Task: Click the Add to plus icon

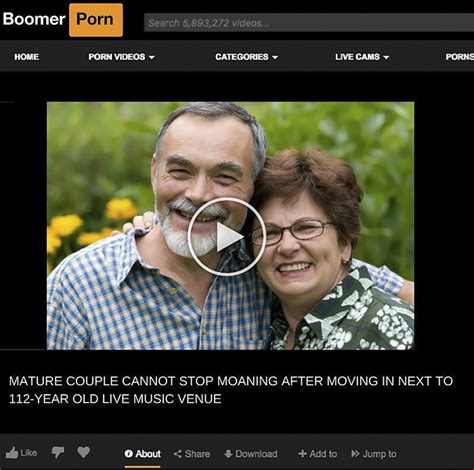Action: coord(302,454)
